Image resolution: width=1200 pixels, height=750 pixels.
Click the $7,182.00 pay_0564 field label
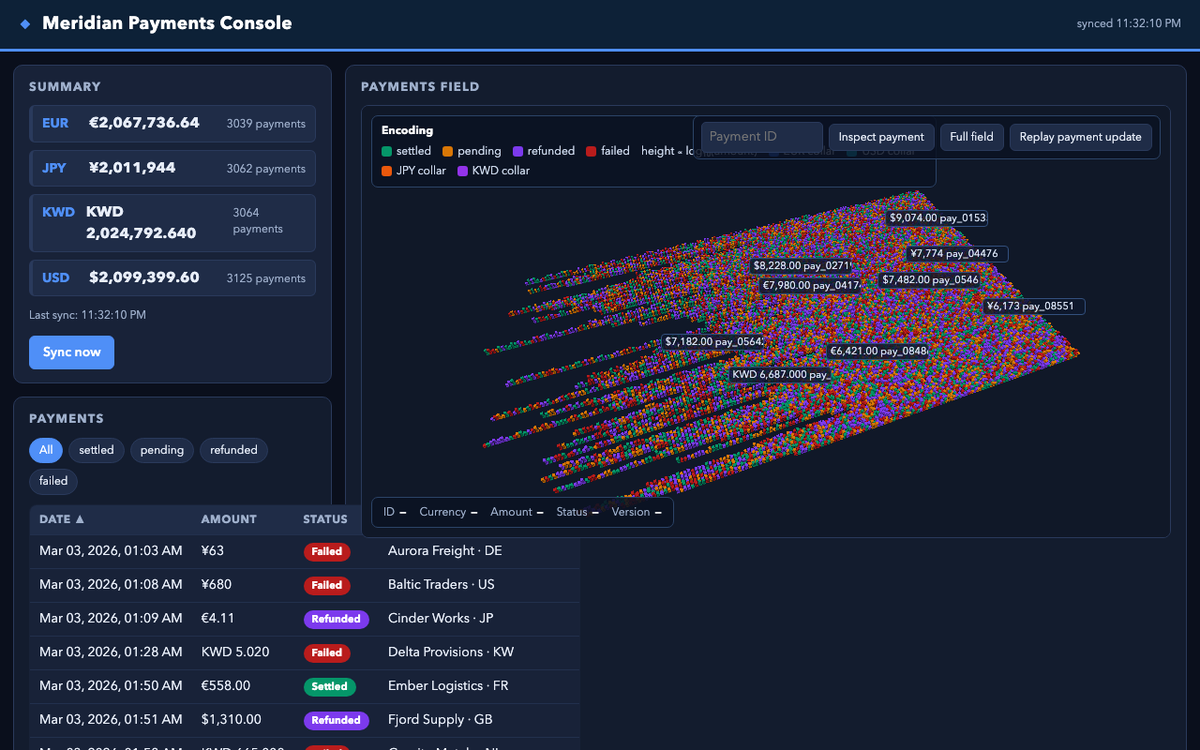pyautogui.click(x=714, y=342)
